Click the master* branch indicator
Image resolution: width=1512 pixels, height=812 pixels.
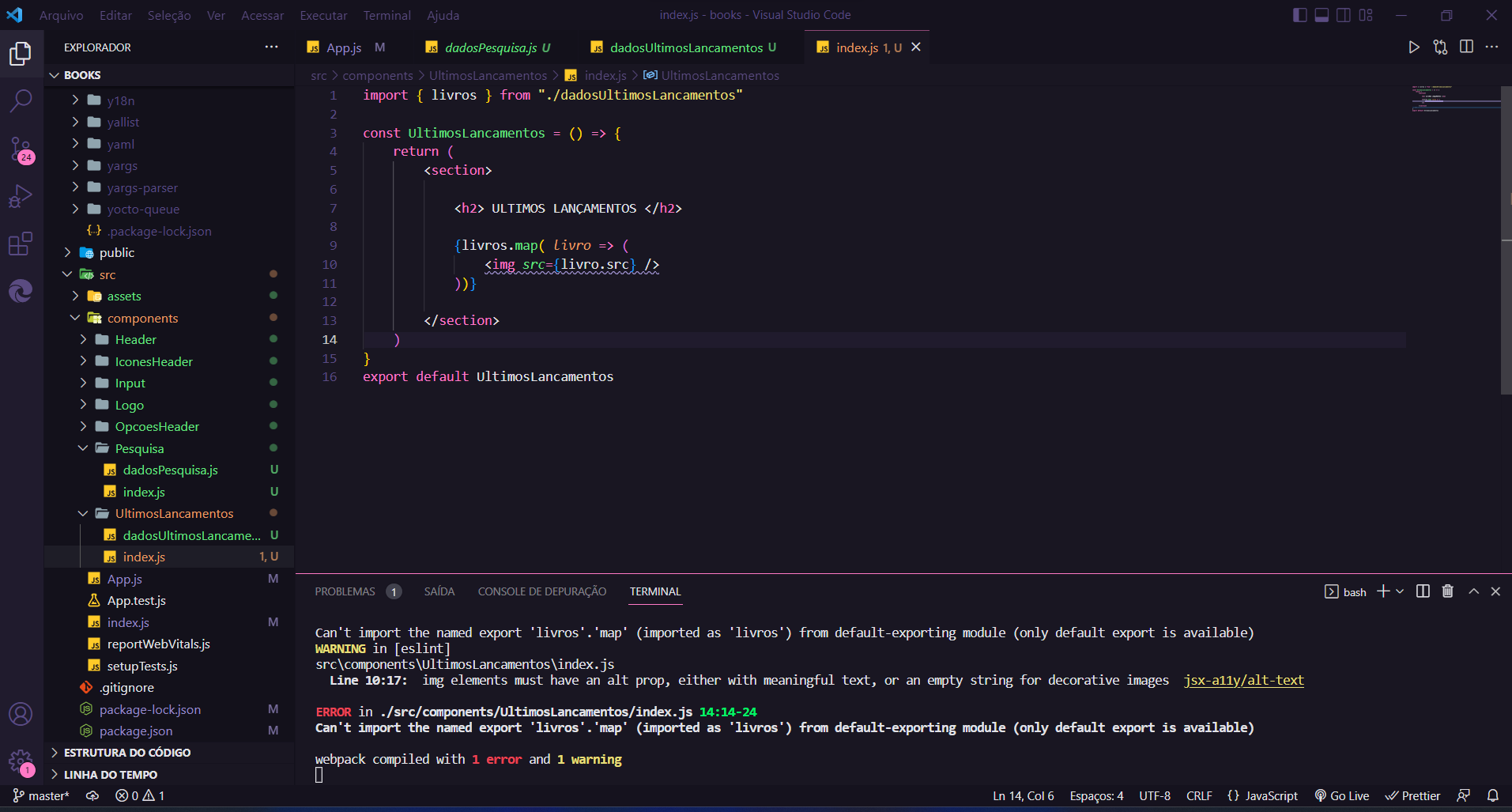(41, 795)
